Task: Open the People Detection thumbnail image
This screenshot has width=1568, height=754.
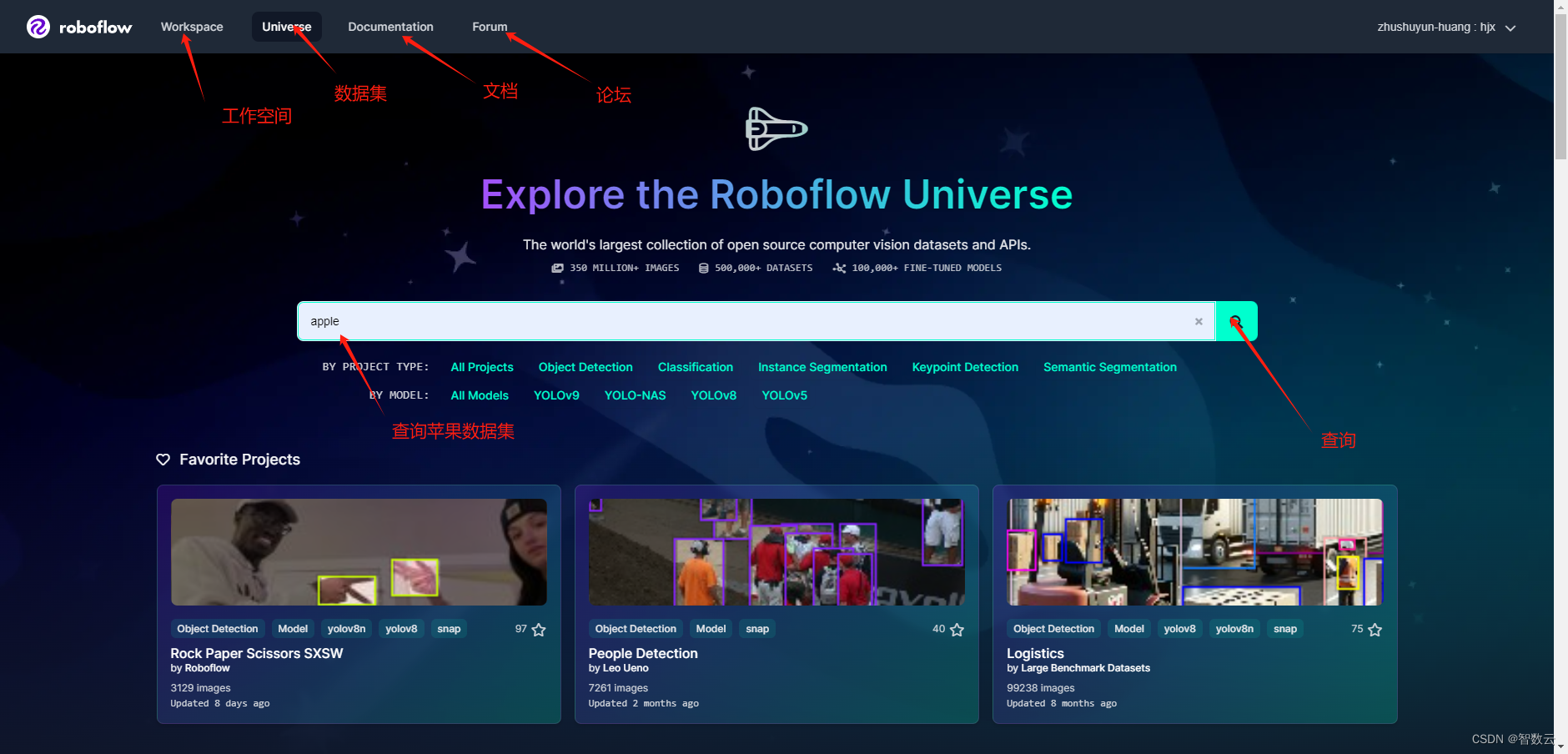Action: tap(776, 552)
